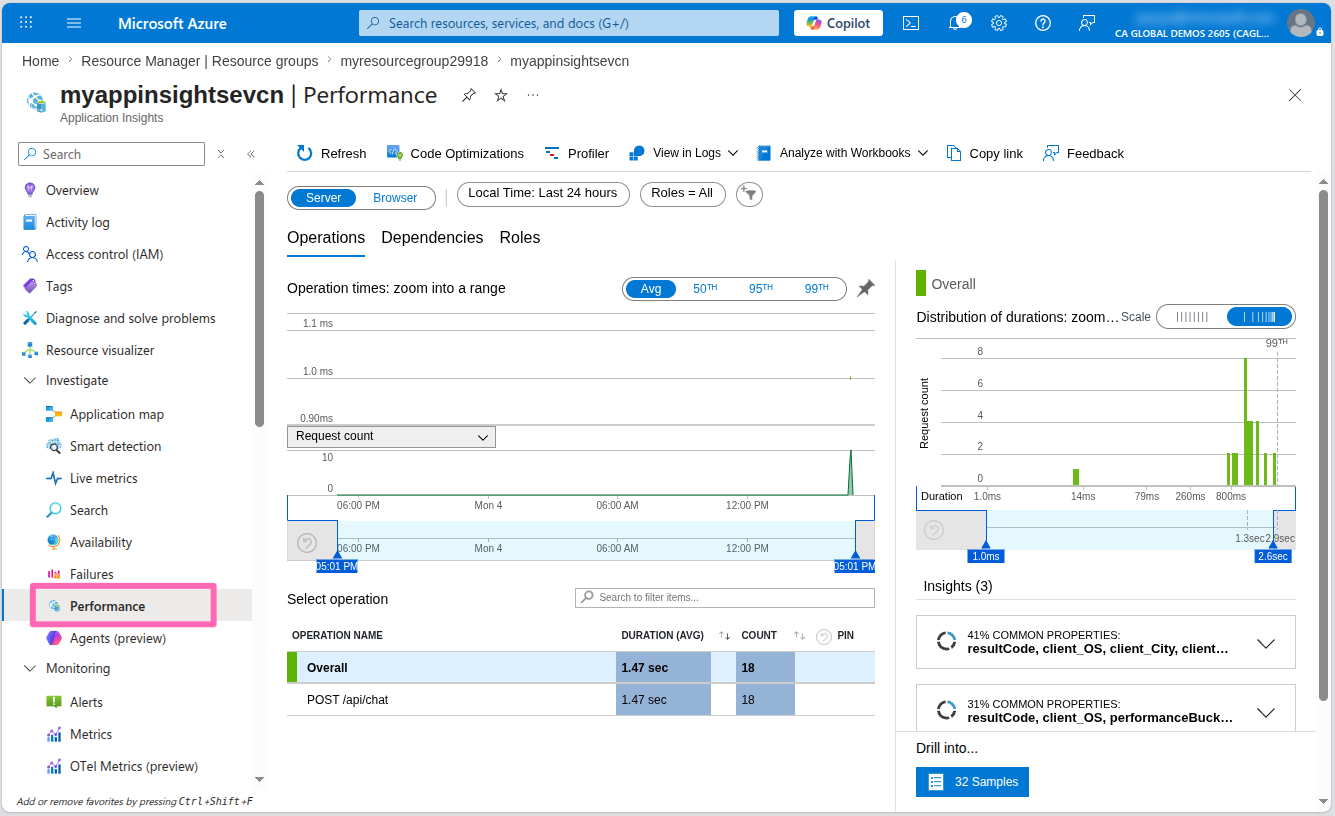Viewport: 1335px width, 816px height.
Task: Select the 95th percentile option
Action: click(x=761, y=289)
